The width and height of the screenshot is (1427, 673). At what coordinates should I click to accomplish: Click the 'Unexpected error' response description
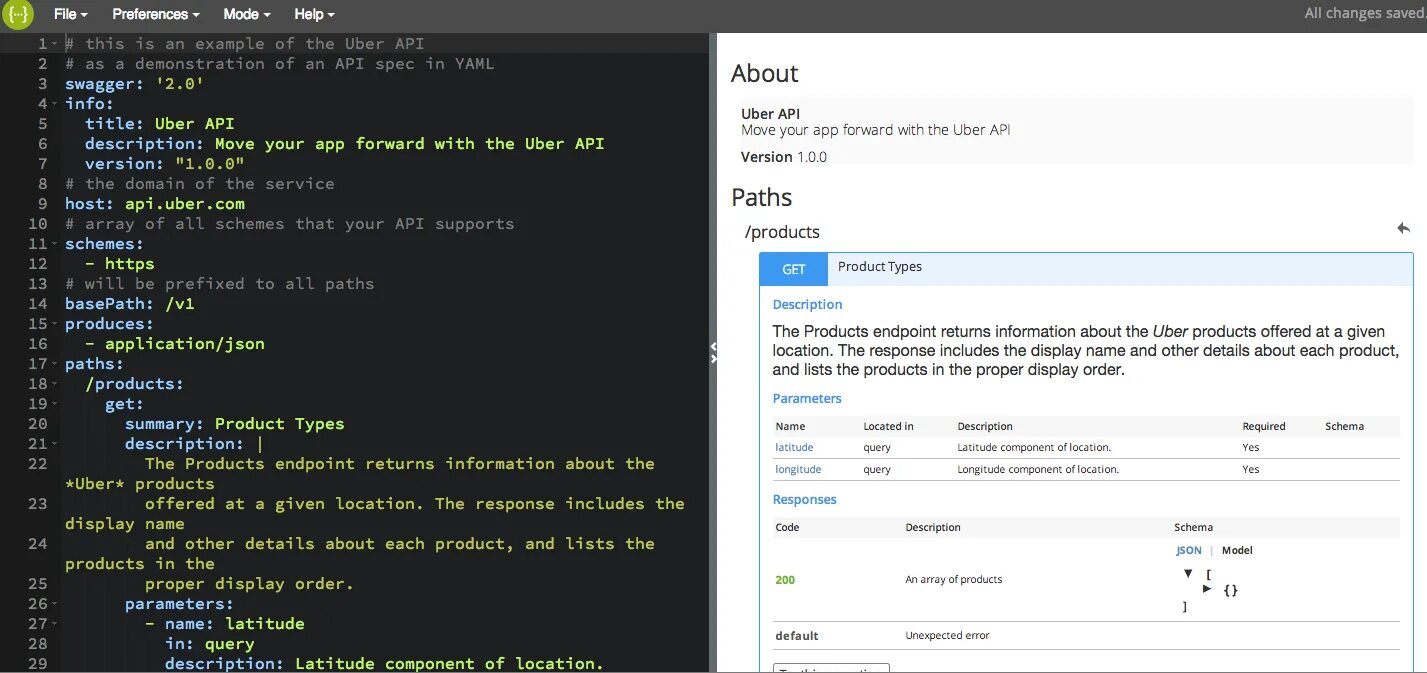947,635
